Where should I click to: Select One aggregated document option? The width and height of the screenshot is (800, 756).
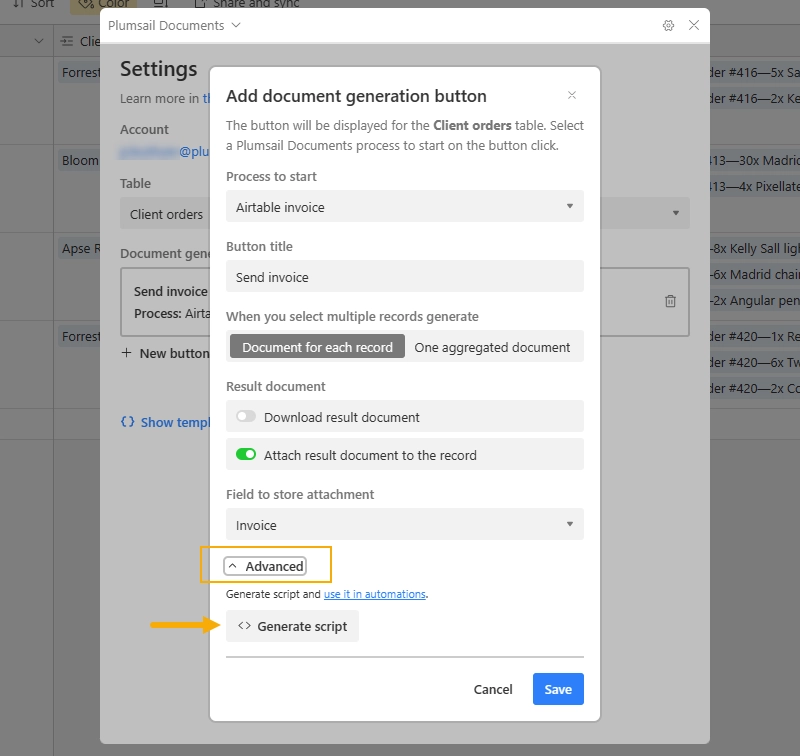pyautogui.click(x=492, y=347)
